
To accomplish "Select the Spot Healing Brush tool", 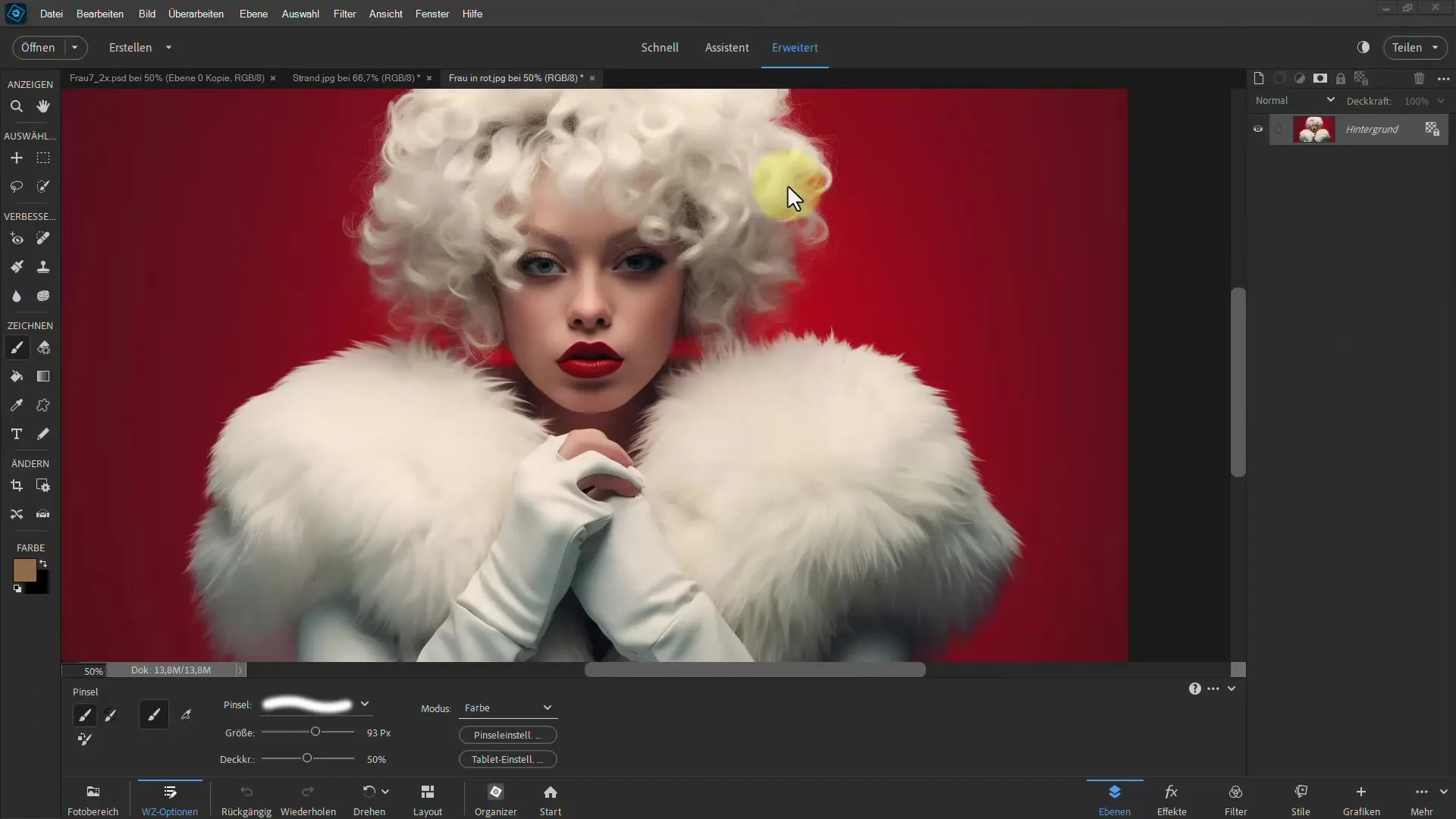I will click(43, 239).
